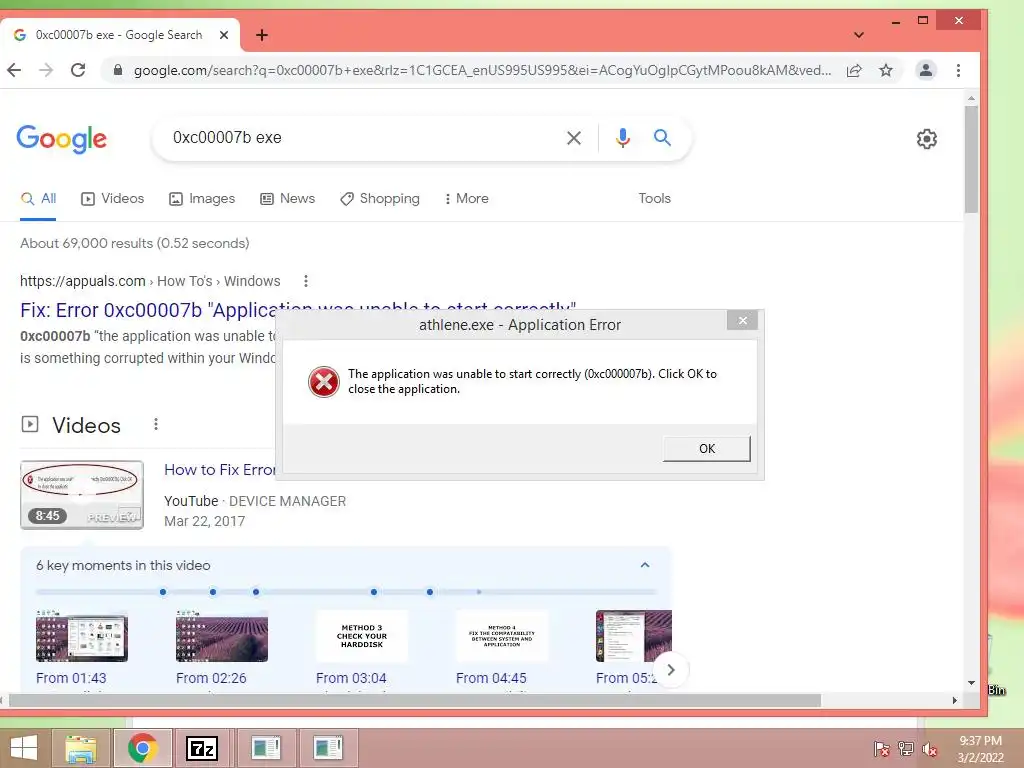1024x768 pixels.
Task: Click the Action Center flag tray icon
Action: pos(881,749)
